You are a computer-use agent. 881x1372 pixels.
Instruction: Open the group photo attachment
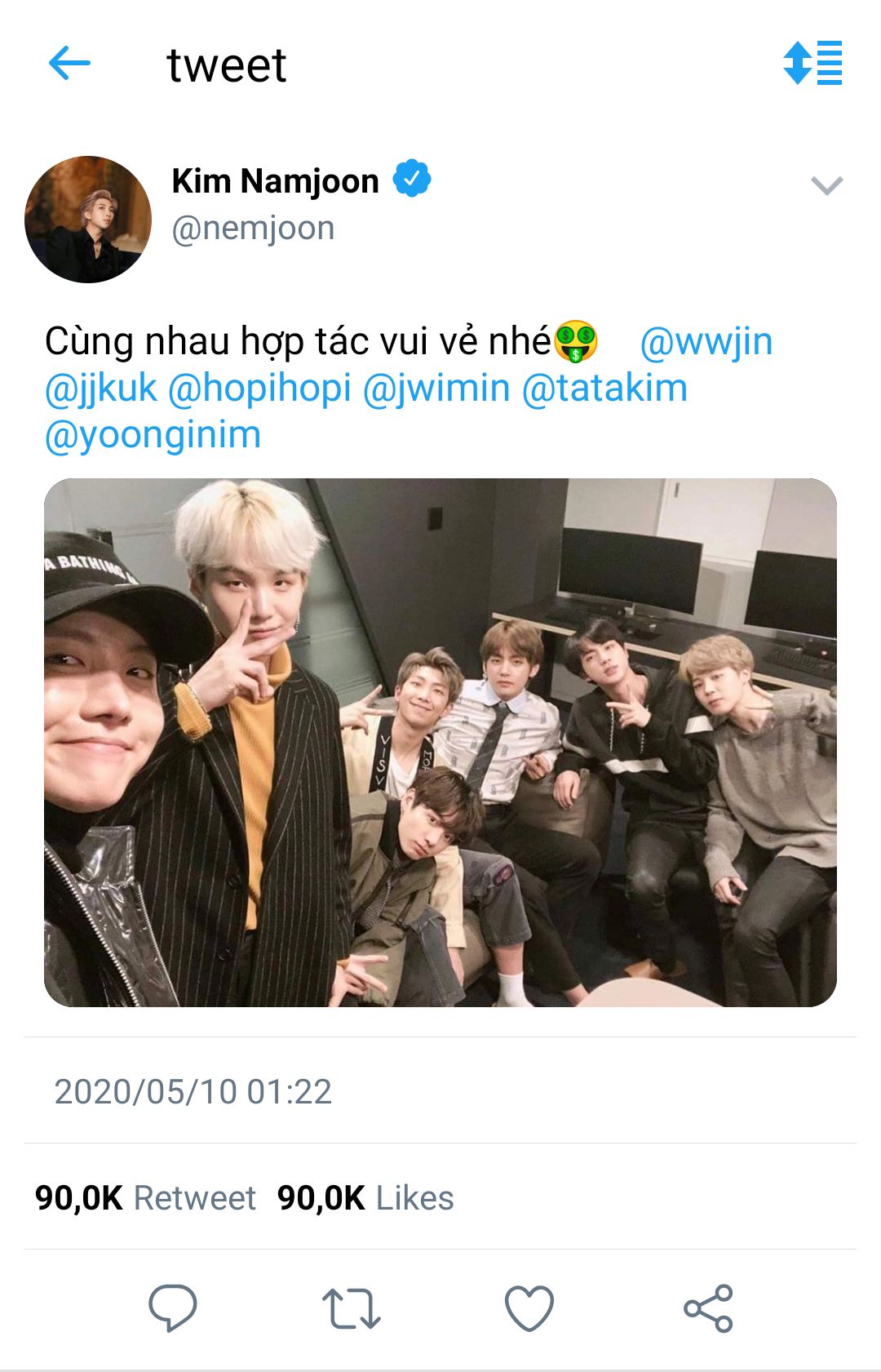click(440, 742)
